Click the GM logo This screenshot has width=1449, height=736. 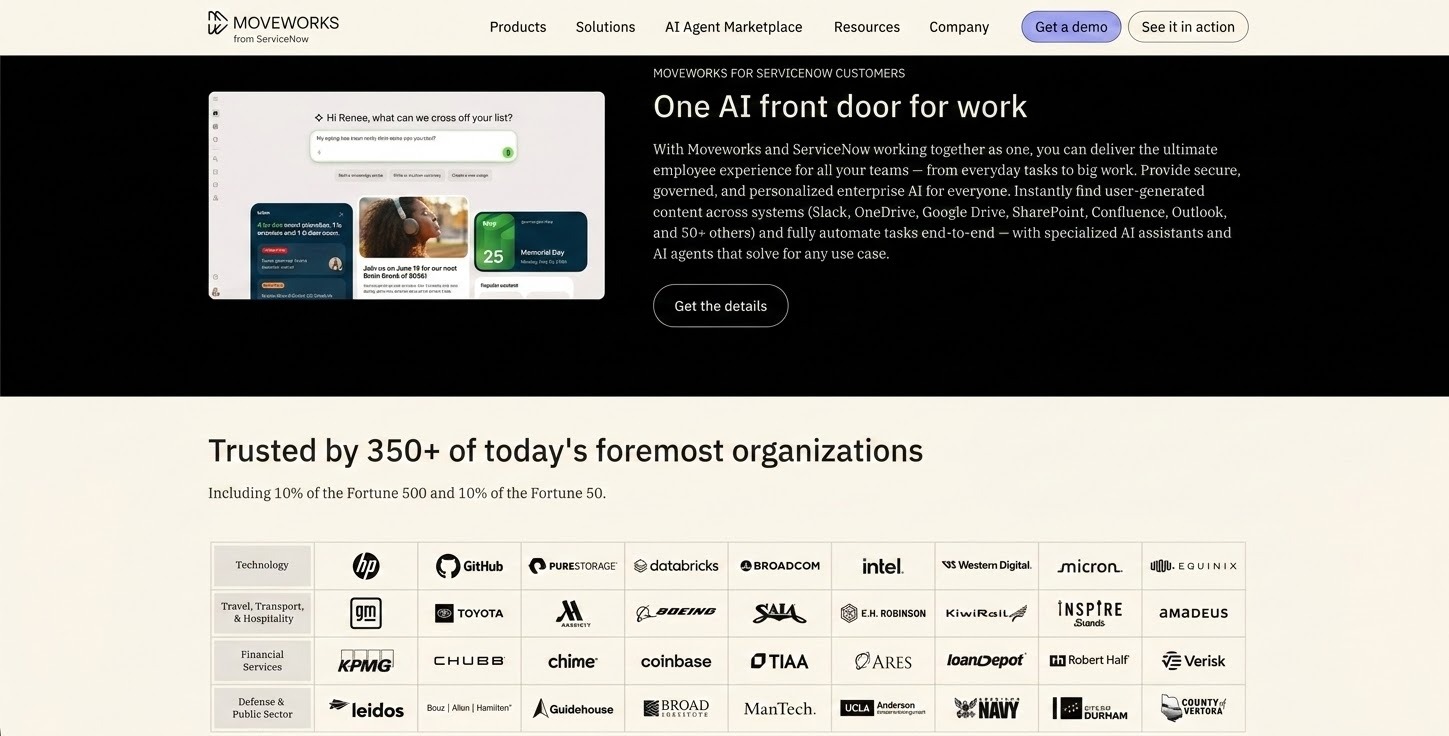pos(366,613)
